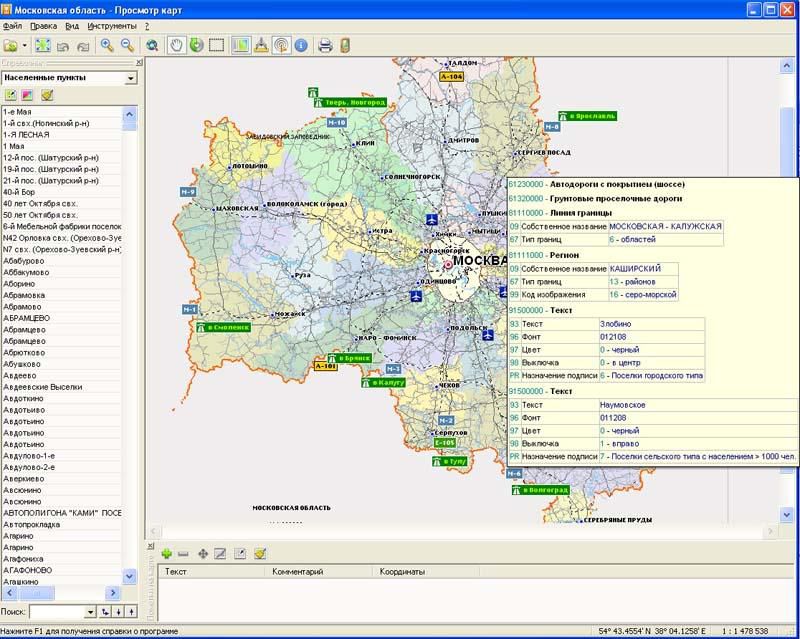Open the Файл menu
This screenshot has width=800, height=639.
click(12, 24)
